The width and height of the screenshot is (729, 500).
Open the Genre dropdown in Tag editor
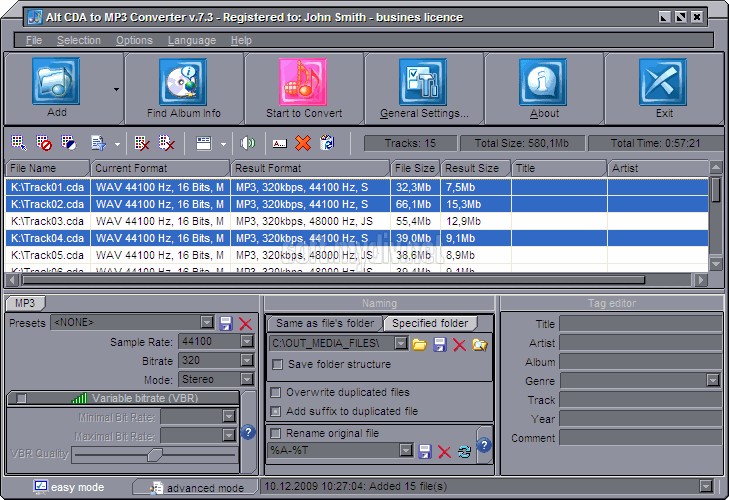pos(713,380)
